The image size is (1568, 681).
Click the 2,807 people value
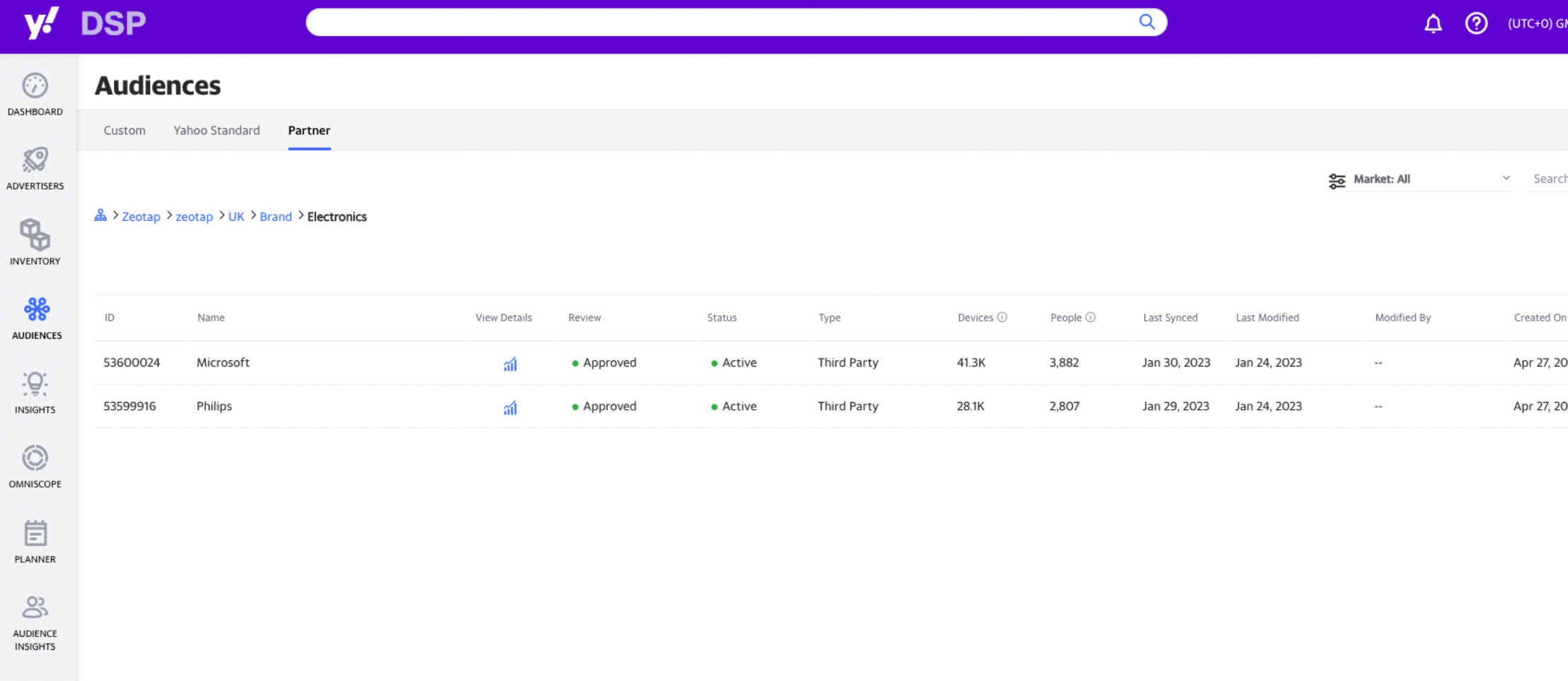(x=1064, y=406)
